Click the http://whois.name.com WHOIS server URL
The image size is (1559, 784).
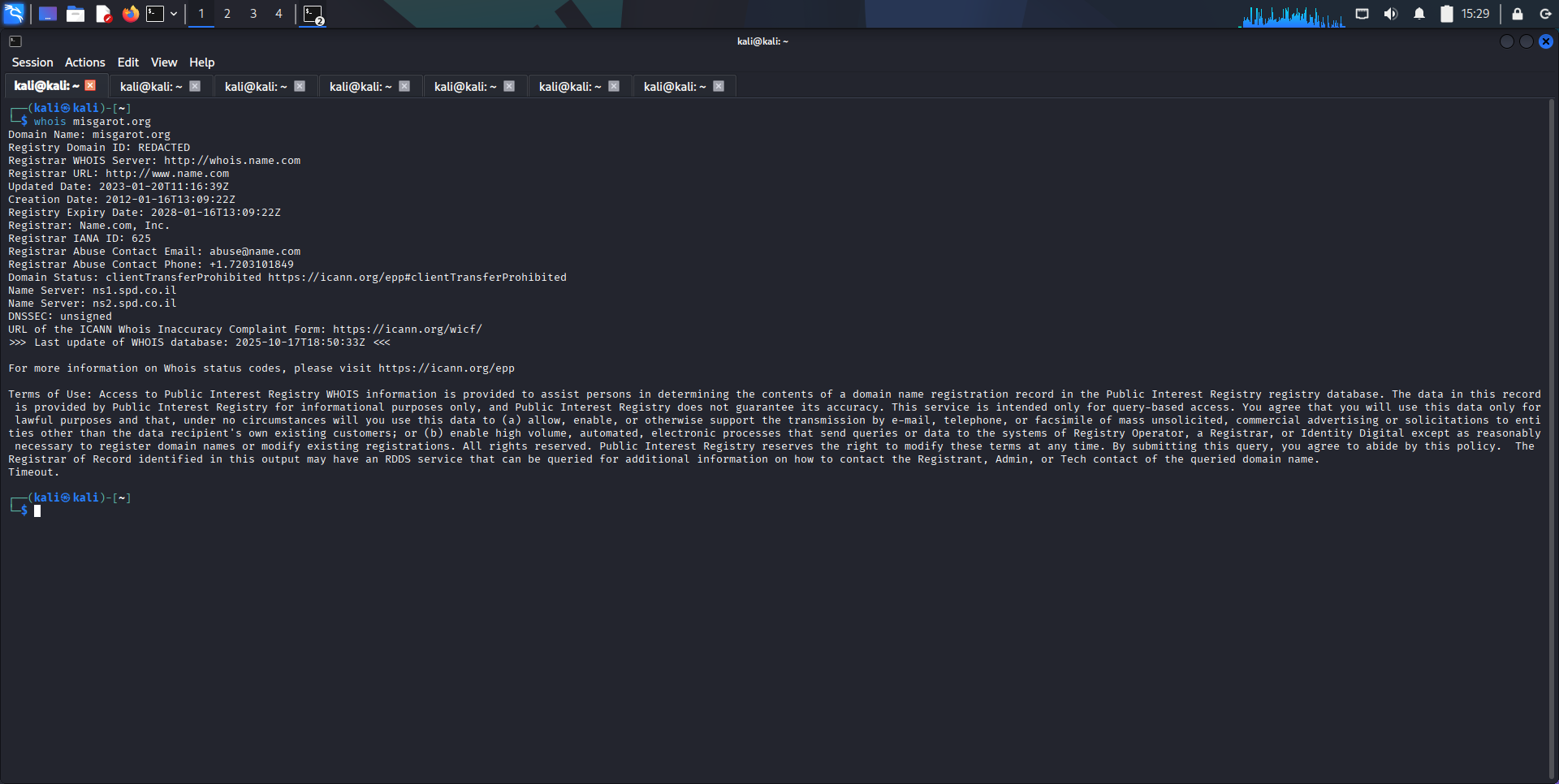pyautogui.click(x=232, y=161)
